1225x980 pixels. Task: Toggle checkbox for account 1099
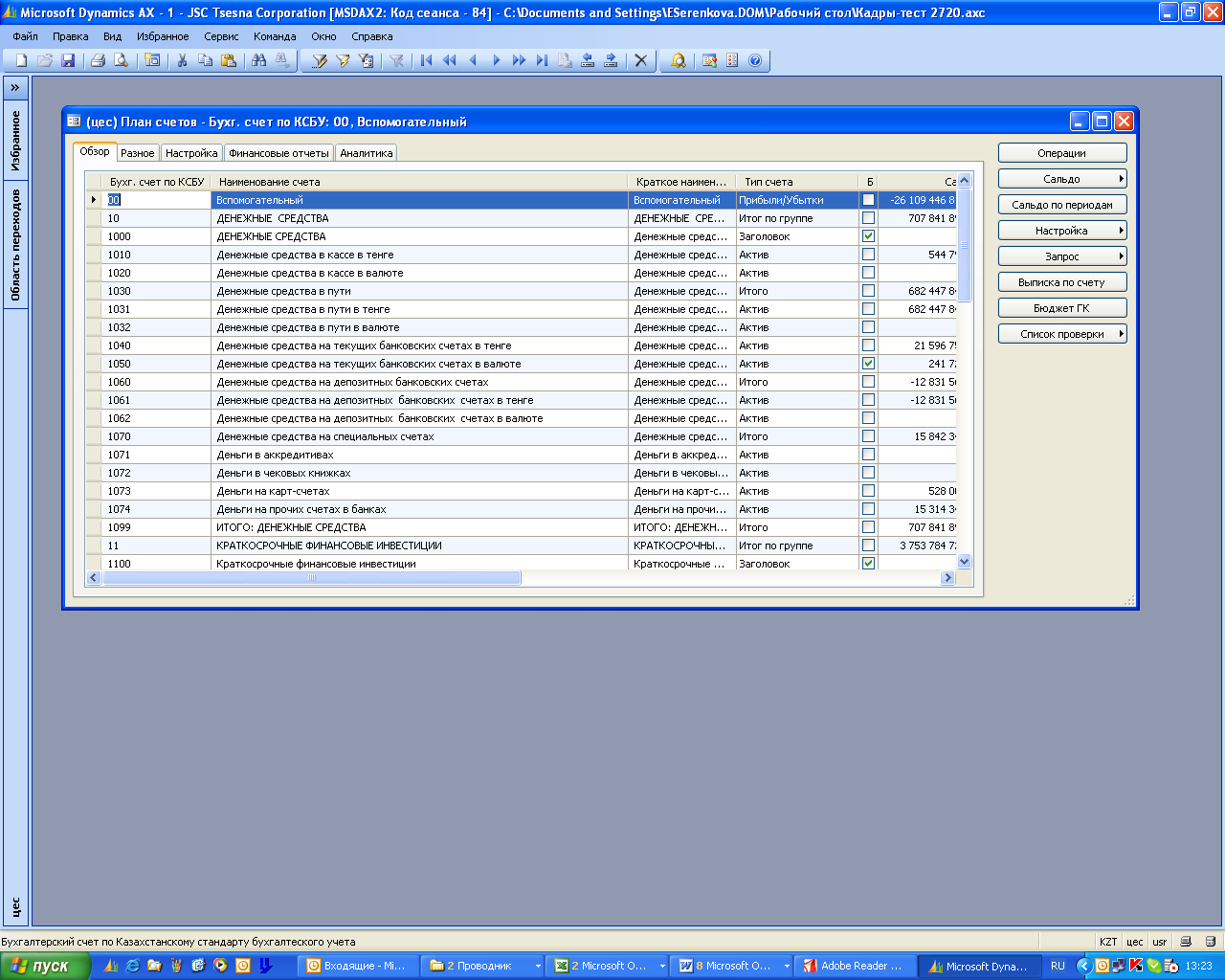(868, 527)
